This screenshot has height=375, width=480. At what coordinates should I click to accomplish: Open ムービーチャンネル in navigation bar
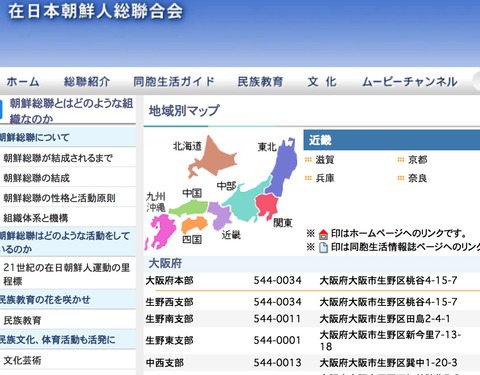click(410, 82)
